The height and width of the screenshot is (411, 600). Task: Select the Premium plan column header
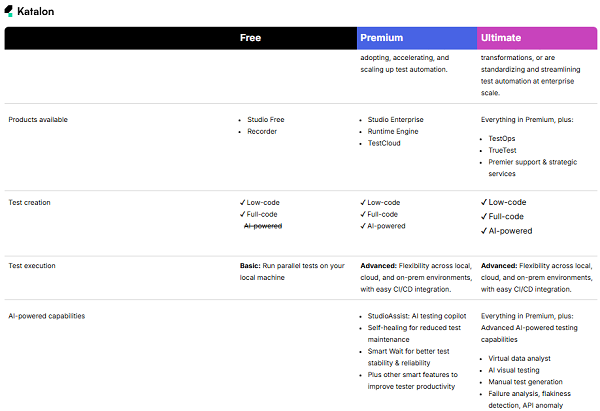(x=417, y=38)
